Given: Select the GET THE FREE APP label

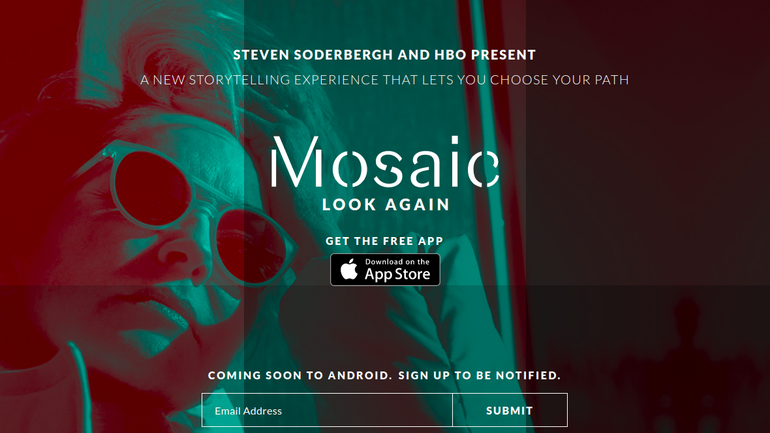Looking at the screenshot, I should pos(385,241).
